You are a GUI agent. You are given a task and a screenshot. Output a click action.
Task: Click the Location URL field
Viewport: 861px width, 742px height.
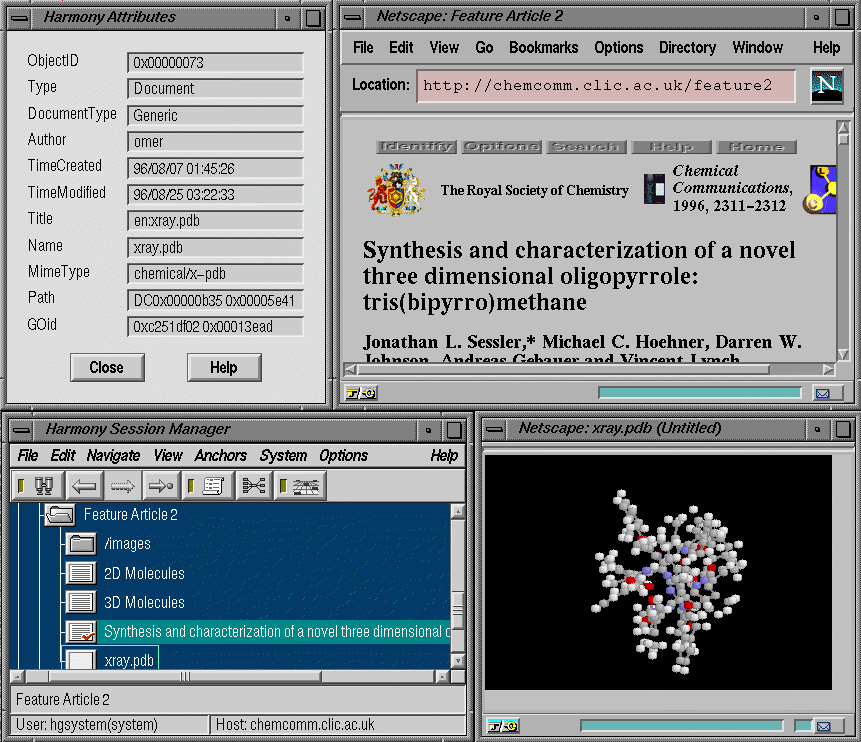(x=606, y=86)
